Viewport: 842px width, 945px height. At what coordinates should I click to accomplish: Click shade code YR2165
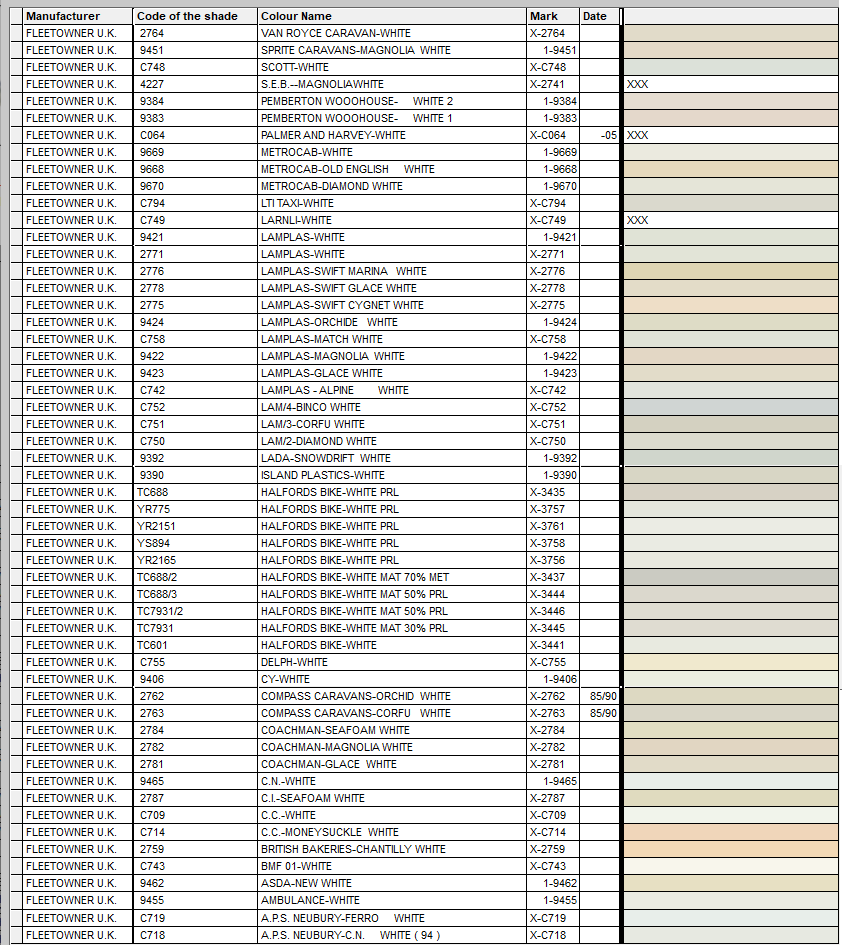[156, 560]
